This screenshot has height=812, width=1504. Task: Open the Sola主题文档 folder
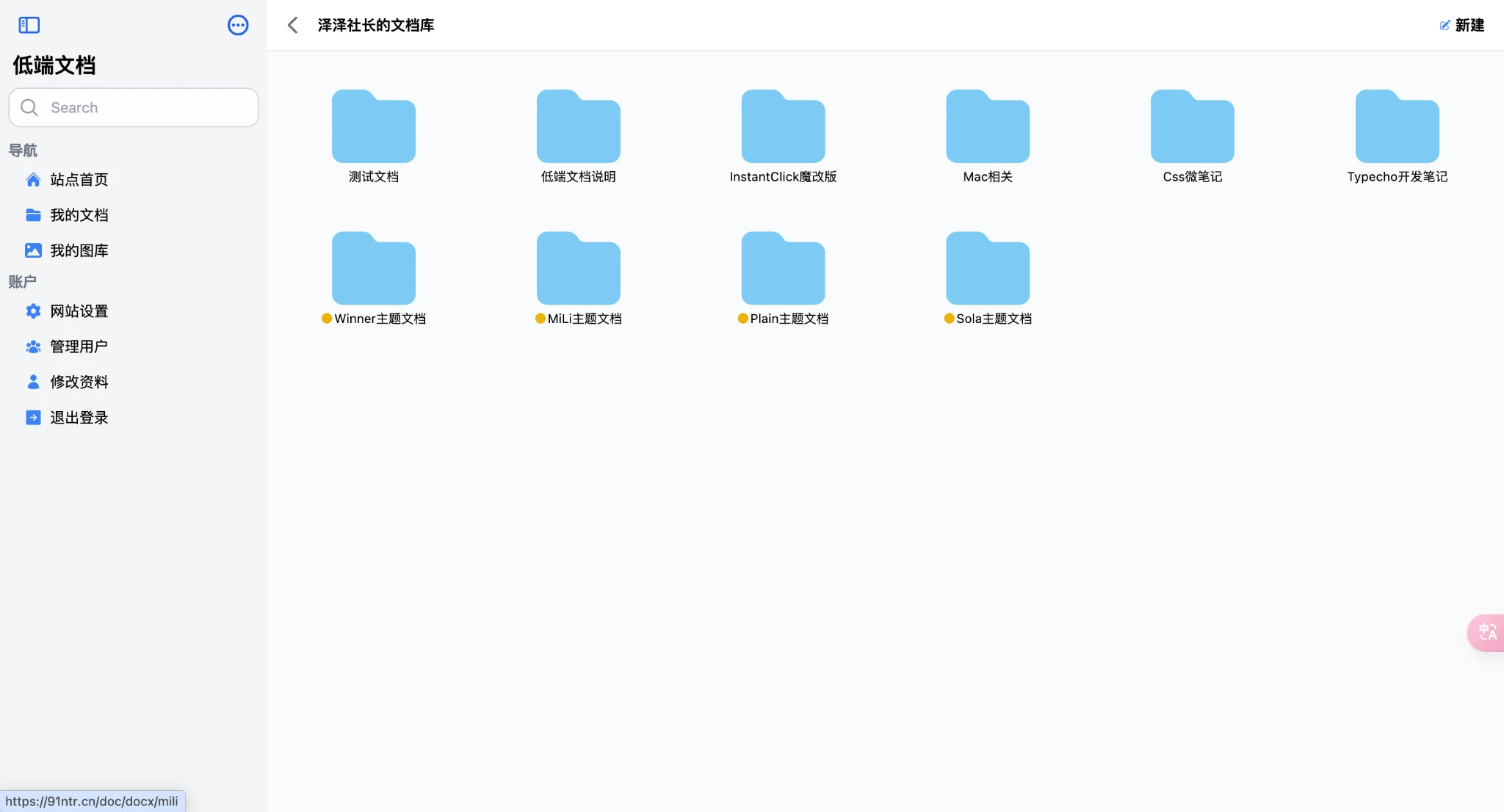click(987, 269)
